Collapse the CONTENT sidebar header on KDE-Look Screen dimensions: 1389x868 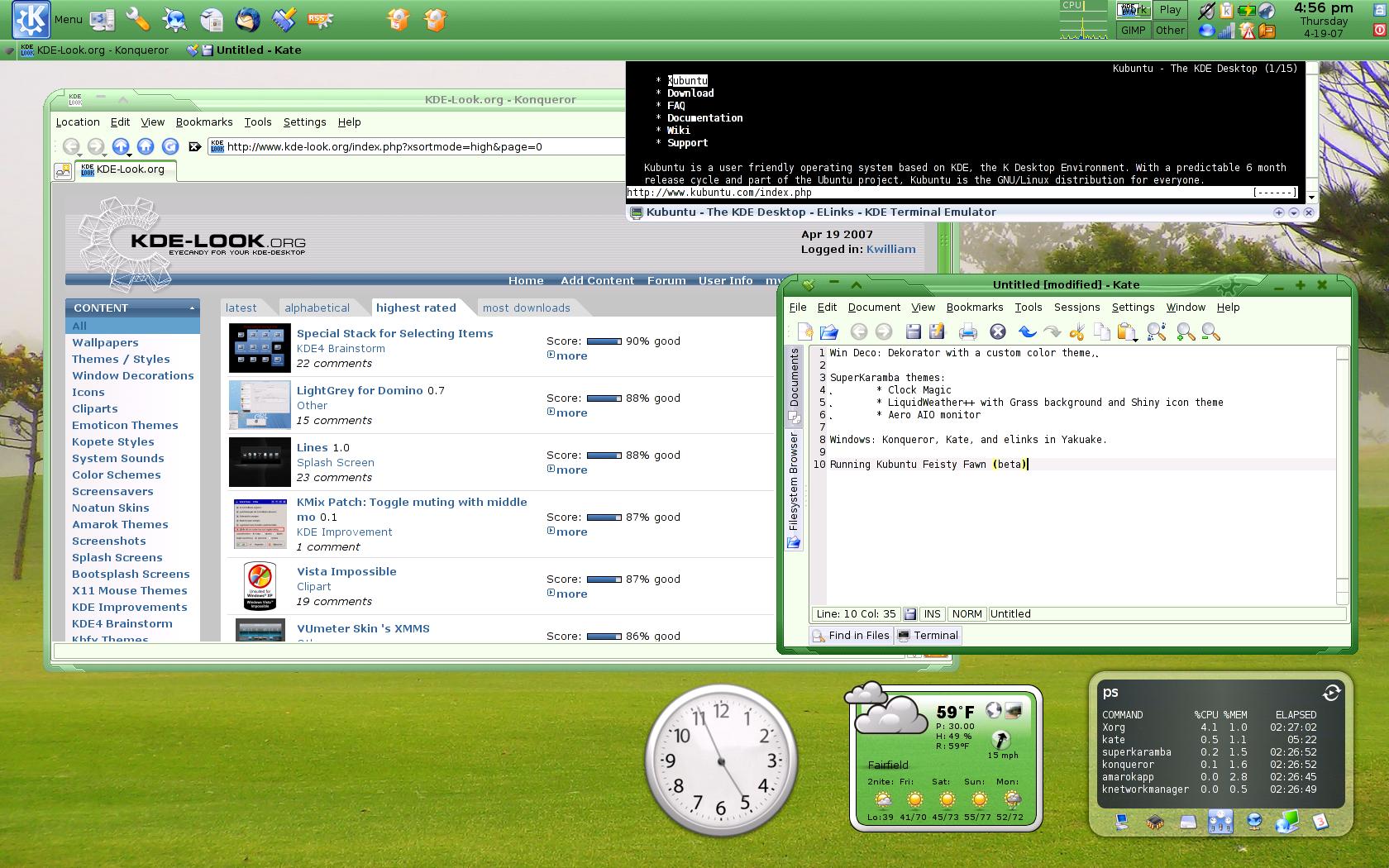pos(192,308)
